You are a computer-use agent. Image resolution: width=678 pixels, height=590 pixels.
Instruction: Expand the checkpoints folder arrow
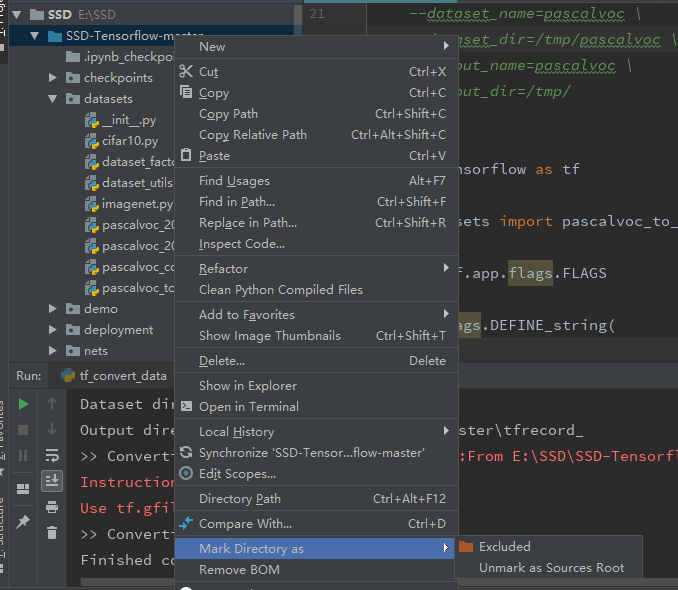tap(53, 78)
